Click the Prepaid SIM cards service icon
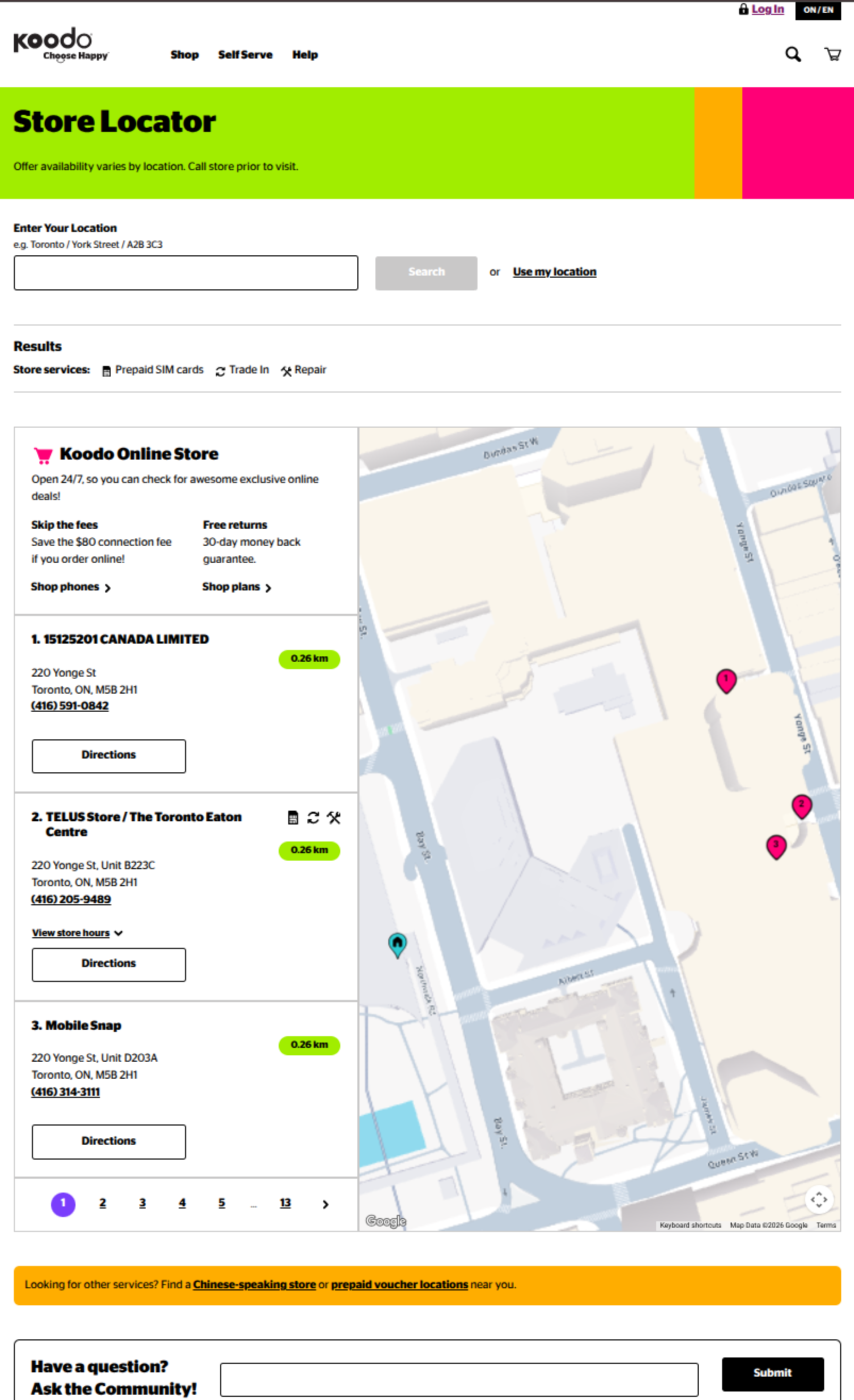 [106, 370]
